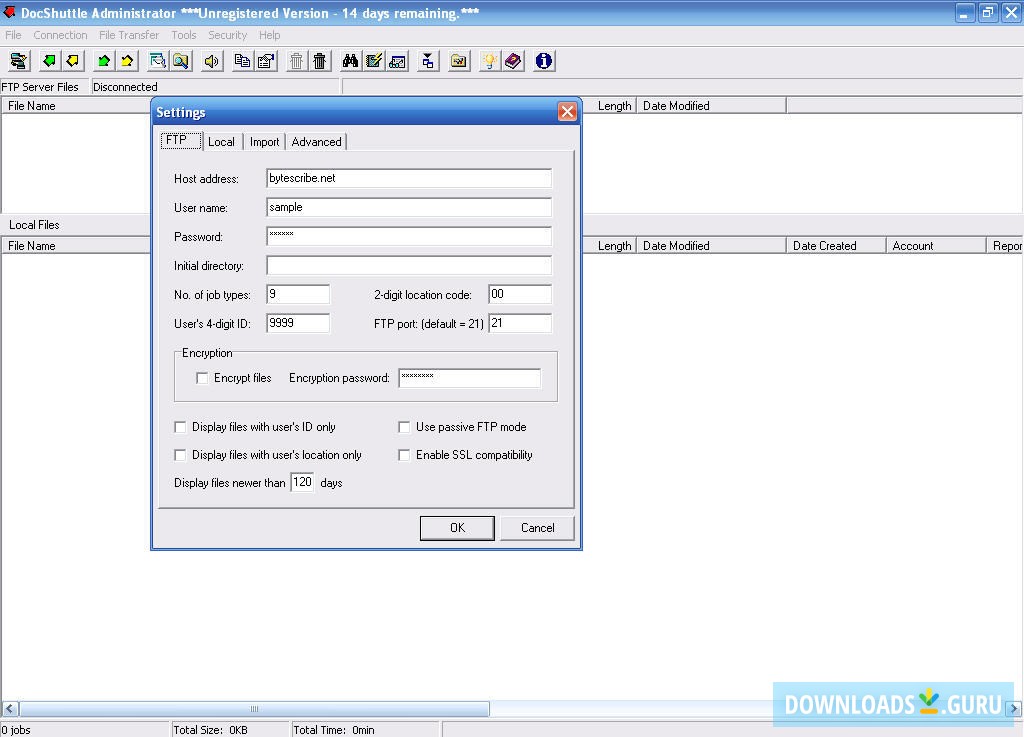
Task: Click the 'Total Time: 0min' status entry
Action: [x=334, y=730]
